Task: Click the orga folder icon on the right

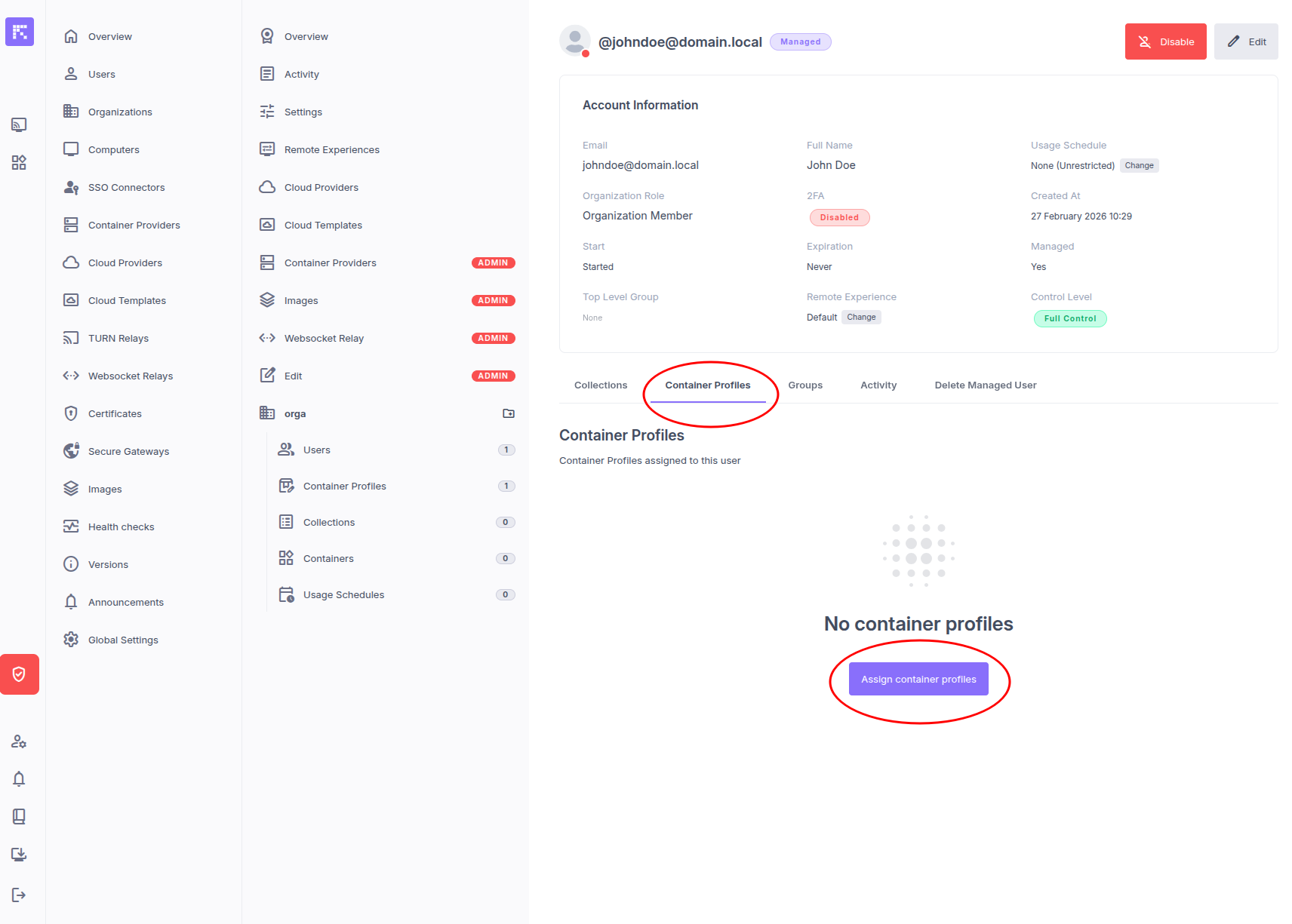Action: coord(509,413)
